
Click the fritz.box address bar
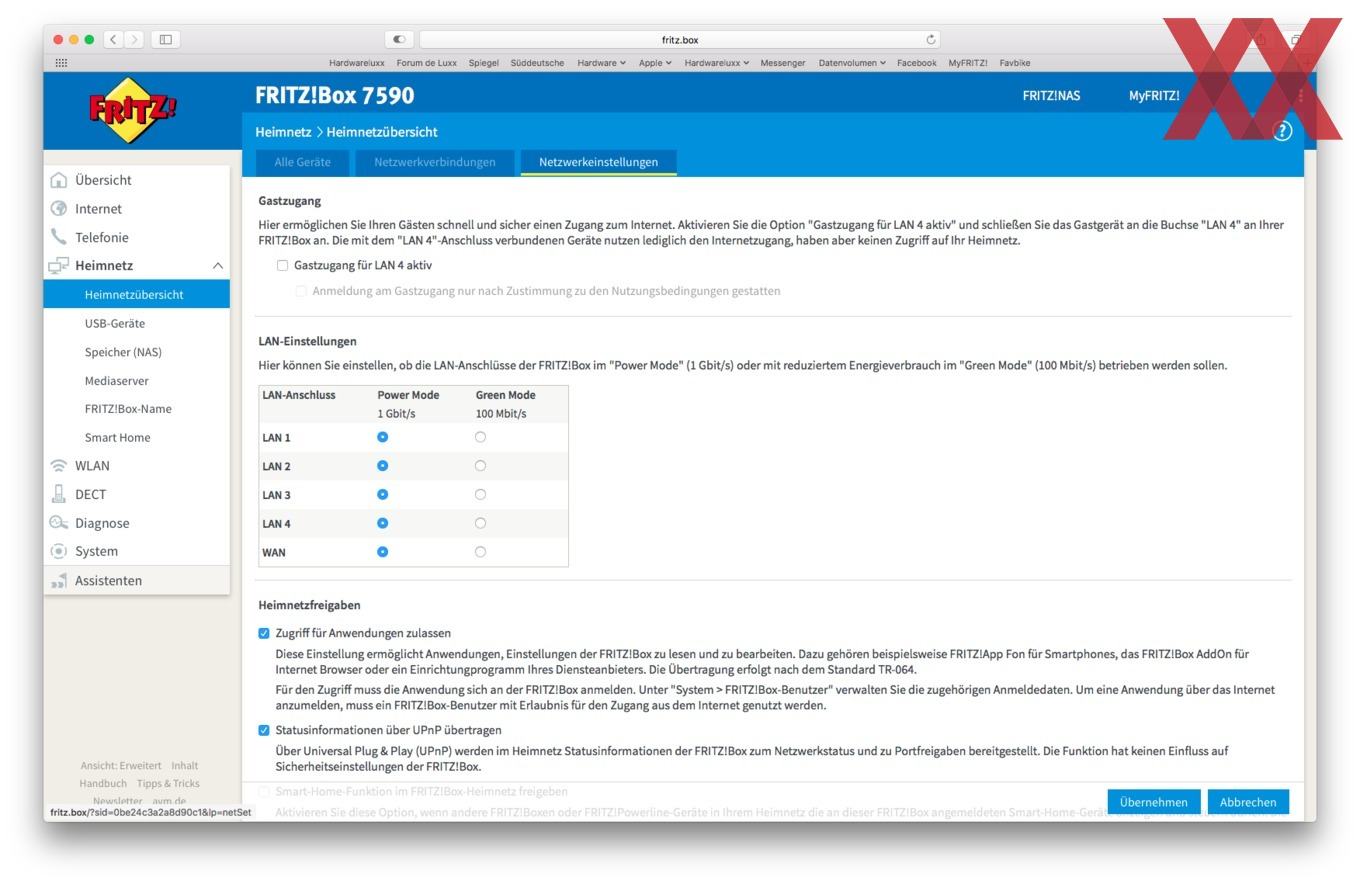click(x=680, y=40)
